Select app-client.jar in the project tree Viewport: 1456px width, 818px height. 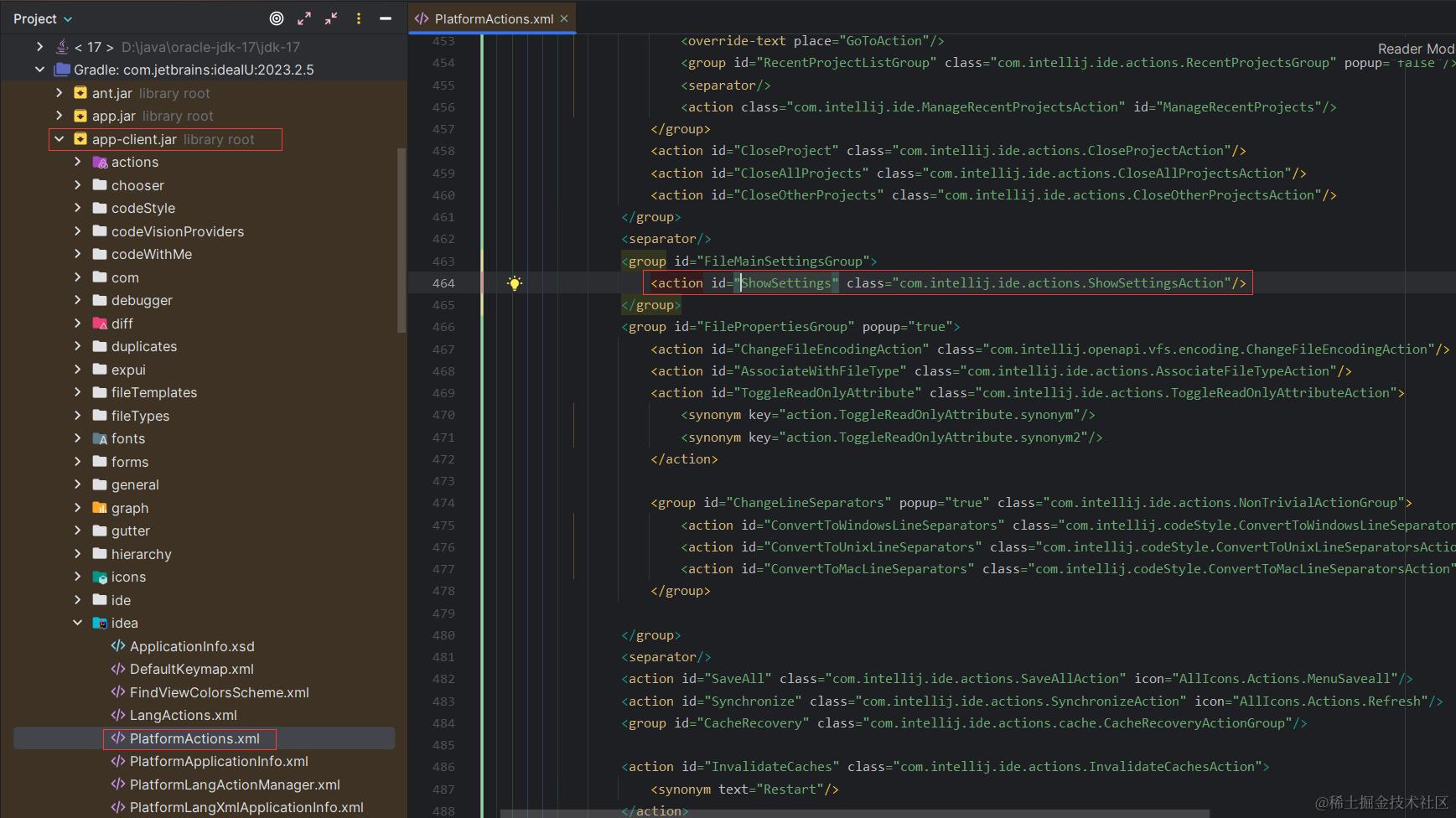click(134, 139)
